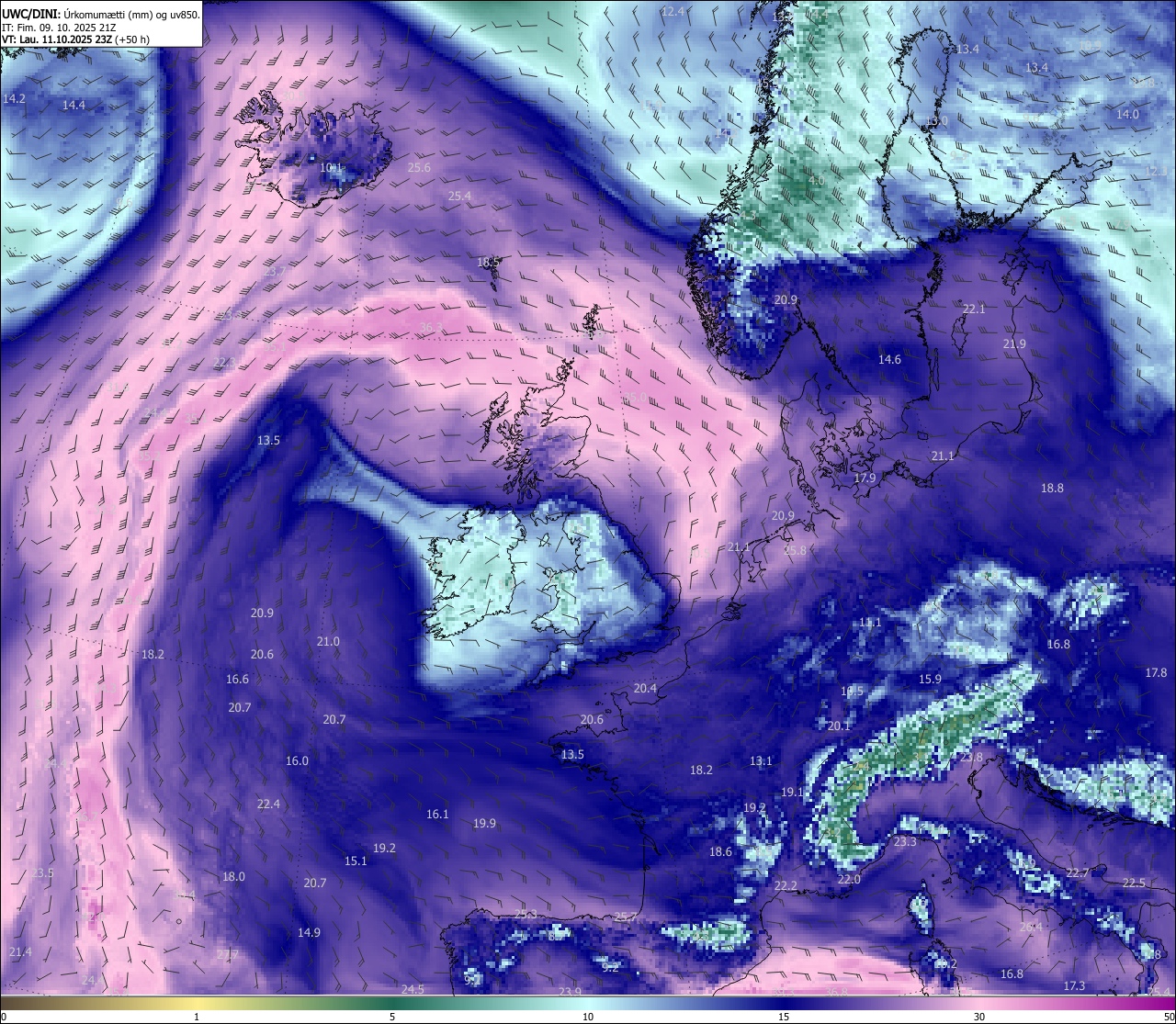This screenshot has height=1024, width=1176.
Task: Click the 21.4 value at bottom left
Action: [19, 952]
